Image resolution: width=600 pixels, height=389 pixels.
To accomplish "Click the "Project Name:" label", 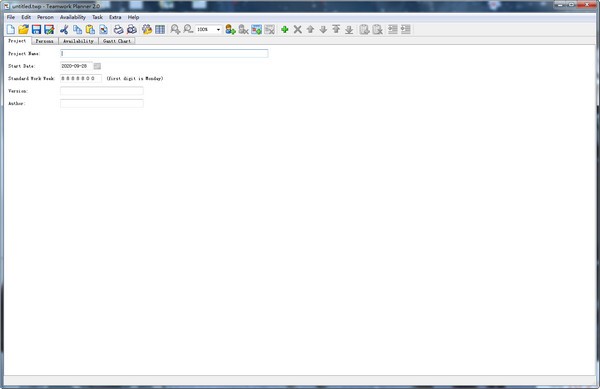I will click(x=24, y=54).
